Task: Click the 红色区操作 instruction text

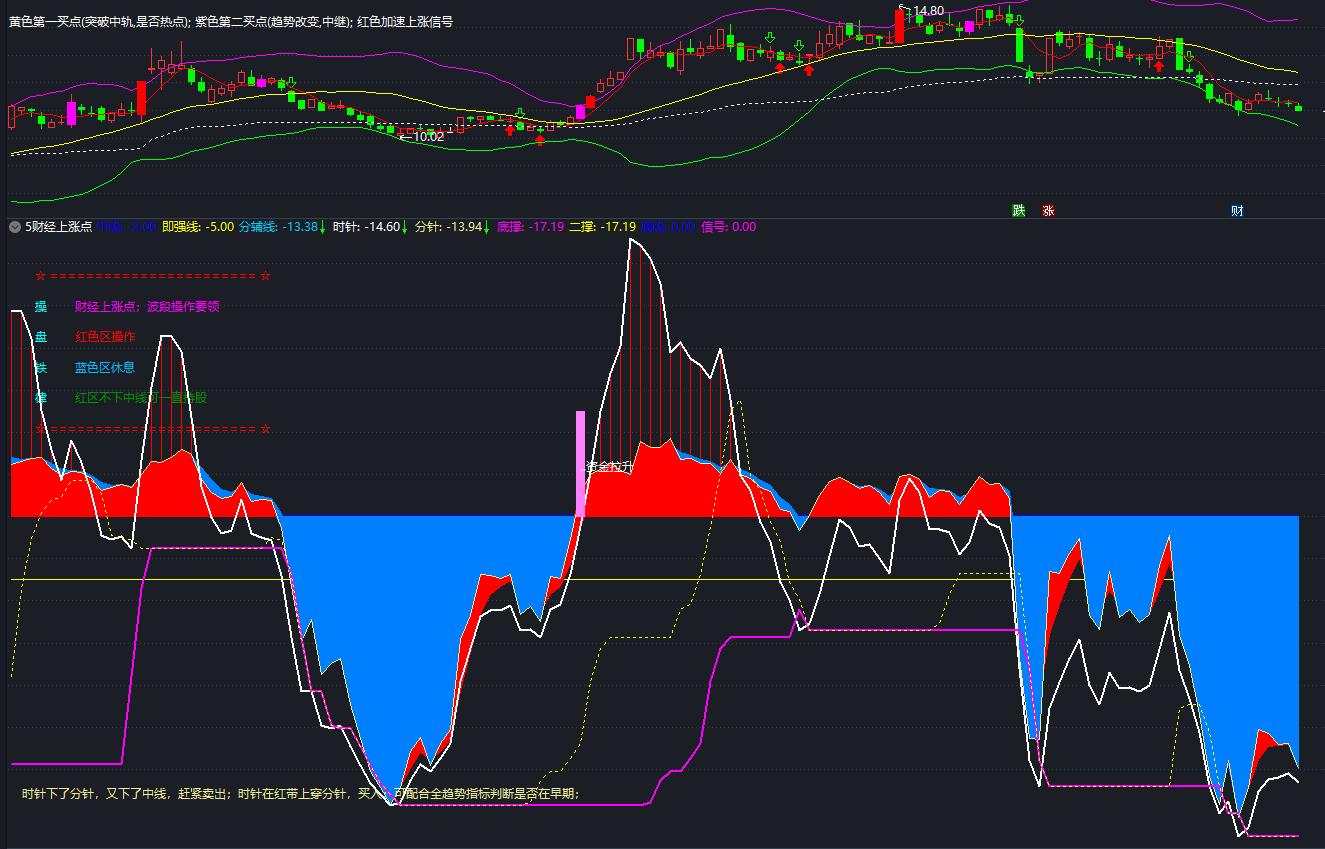Action: (106, 336)
